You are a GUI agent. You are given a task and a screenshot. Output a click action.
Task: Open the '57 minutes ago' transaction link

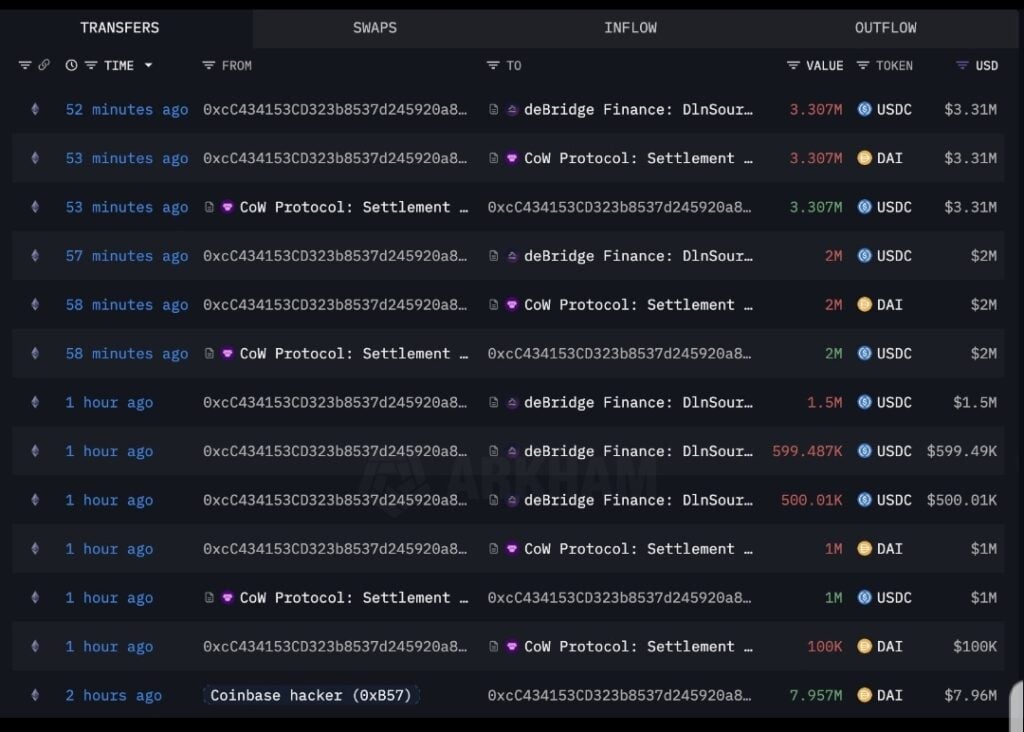coord(127,256)
